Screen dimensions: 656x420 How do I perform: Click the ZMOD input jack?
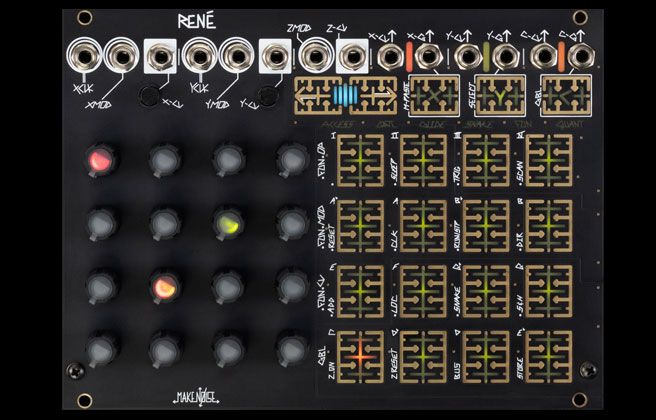pos(315,56)
